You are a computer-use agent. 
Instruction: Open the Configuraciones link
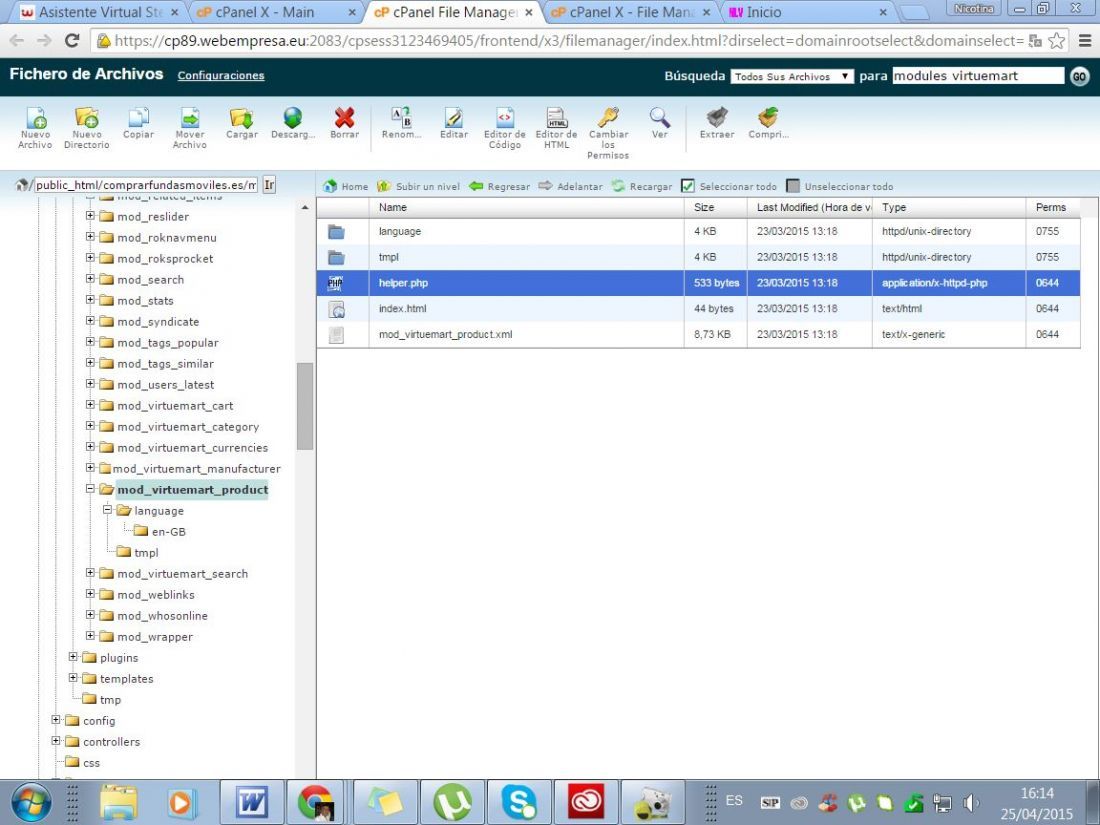pos(221,76)
